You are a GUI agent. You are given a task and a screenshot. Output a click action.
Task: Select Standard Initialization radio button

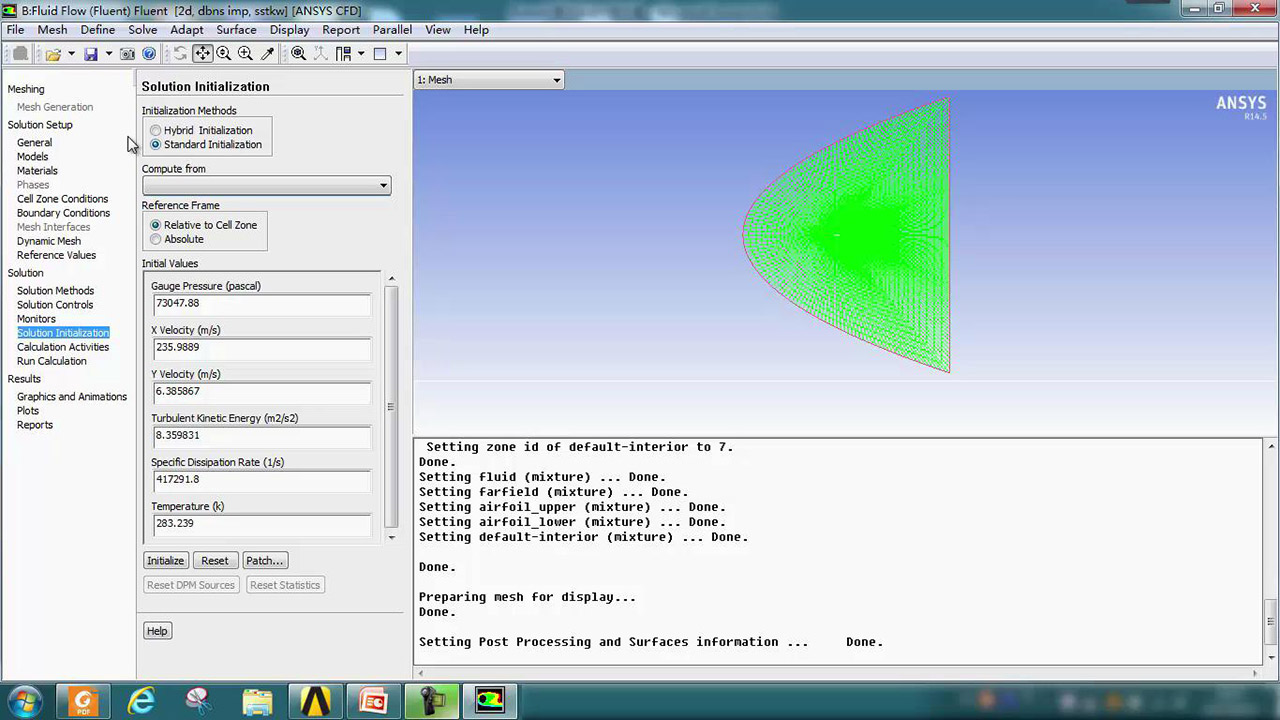155,144
